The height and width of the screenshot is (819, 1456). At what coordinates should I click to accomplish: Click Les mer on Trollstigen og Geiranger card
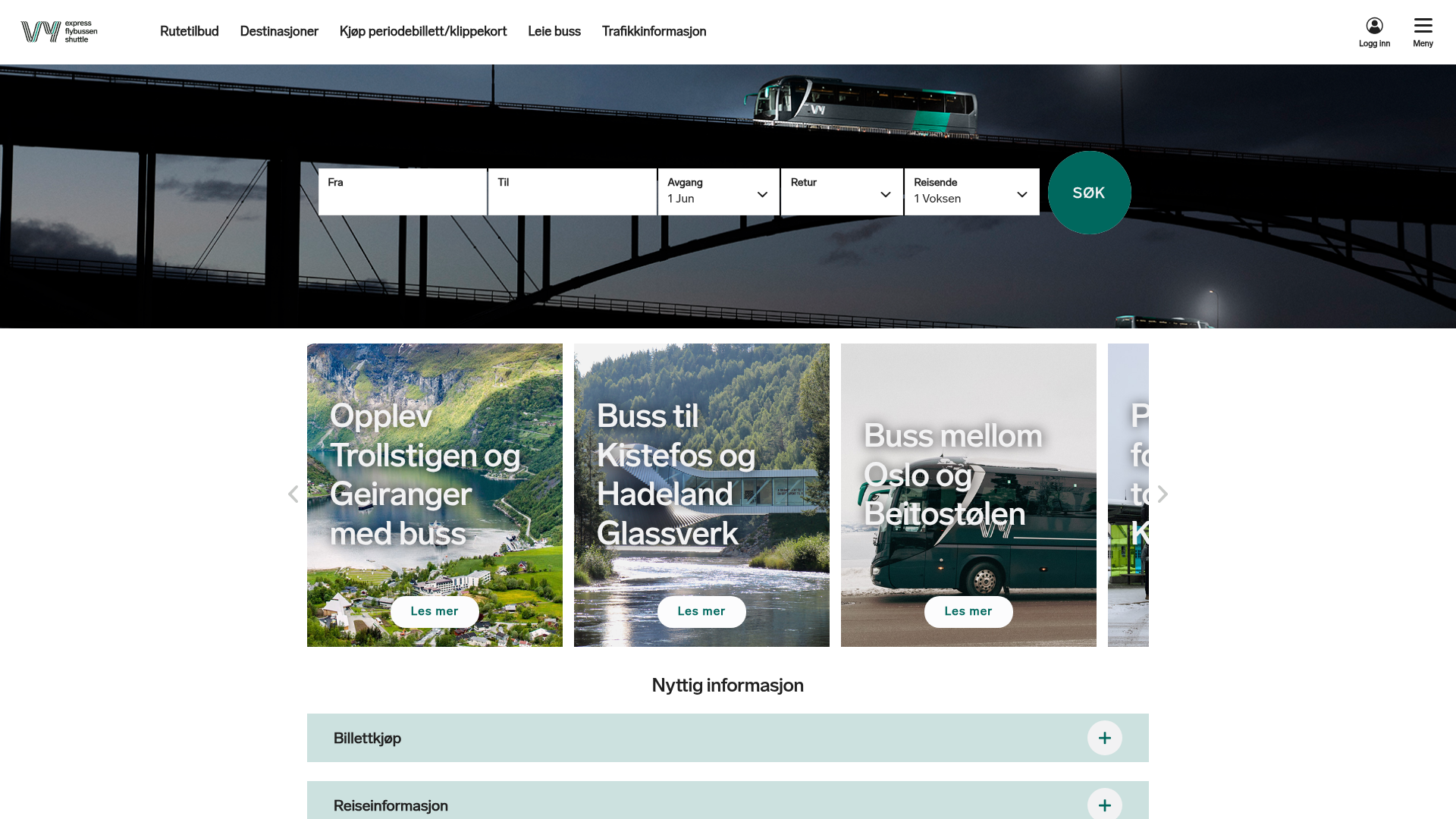tap(435, 612)
